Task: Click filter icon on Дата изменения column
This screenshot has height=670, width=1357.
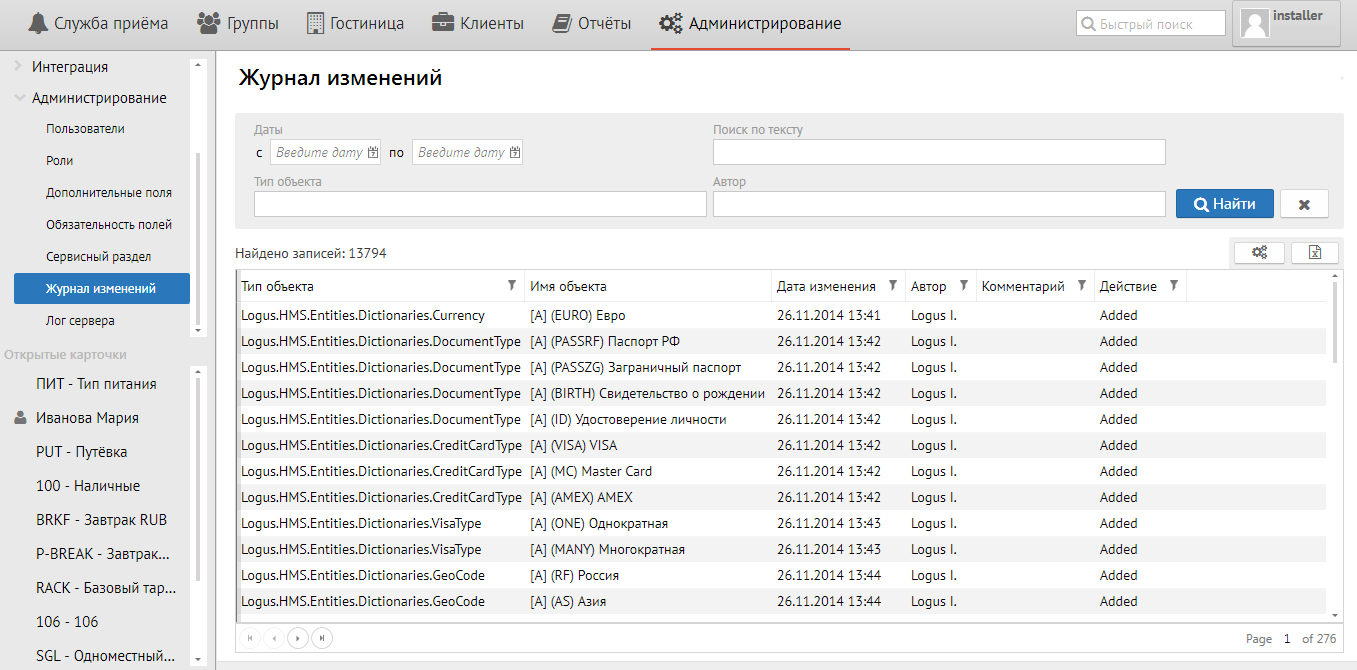Action: (x=892, y=286)
